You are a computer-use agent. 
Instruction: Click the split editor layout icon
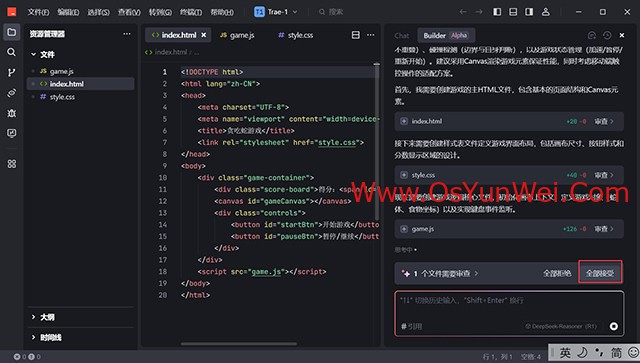(356, 35)
